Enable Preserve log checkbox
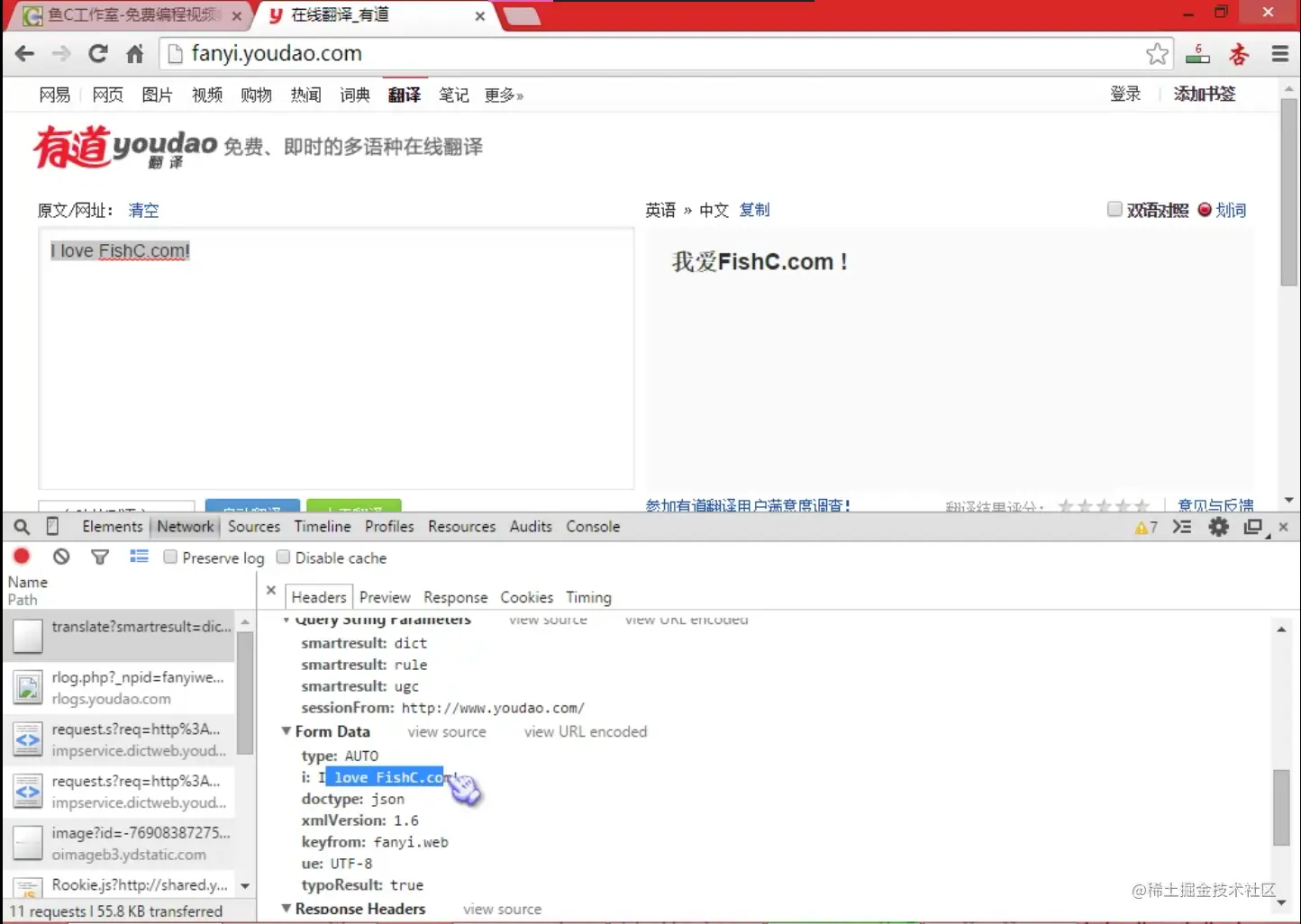This screenshot has width=1301, height=924. coord(170,557)
